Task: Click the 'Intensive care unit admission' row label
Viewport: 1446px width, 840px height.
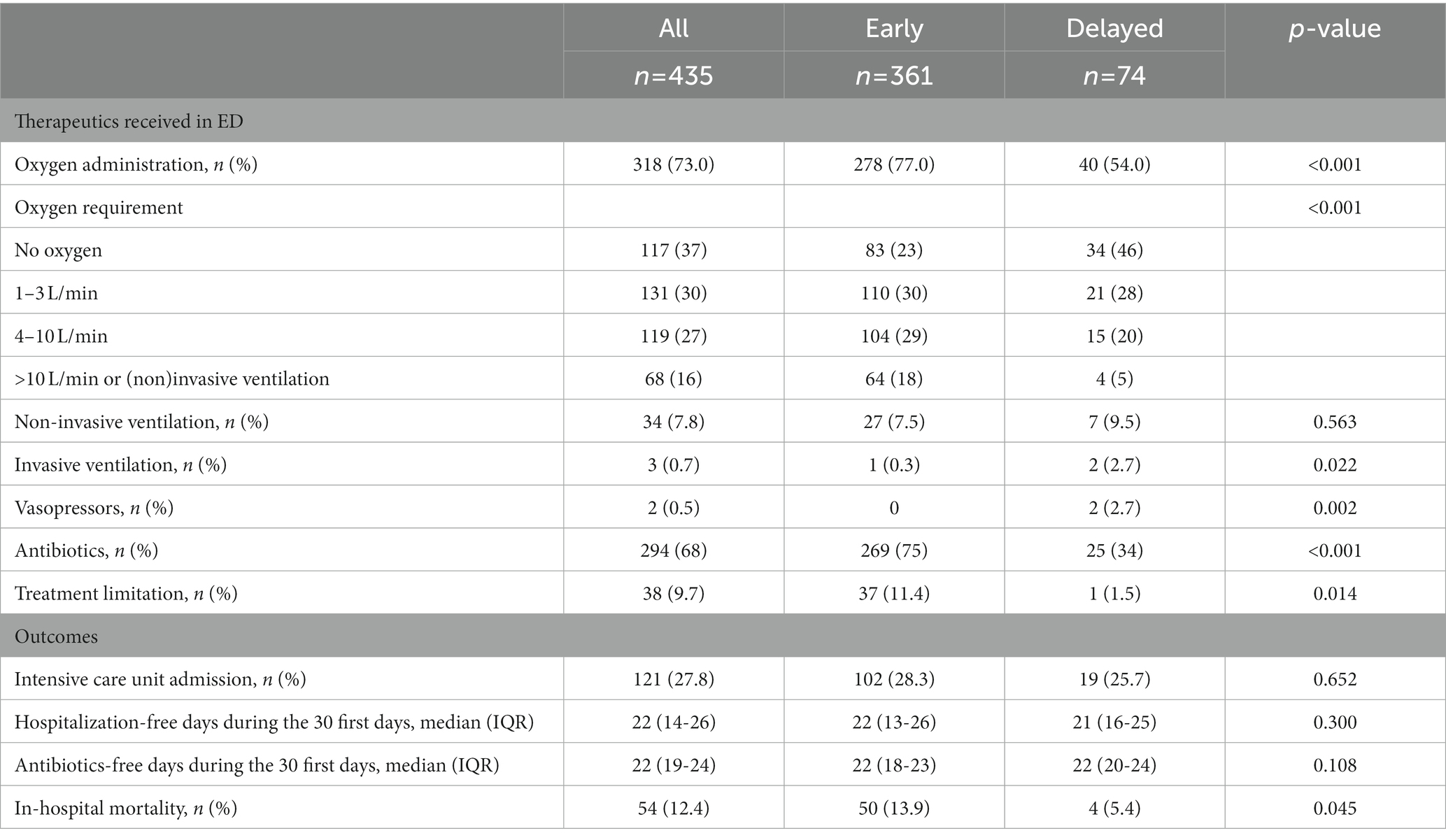Action: point(160,679)
